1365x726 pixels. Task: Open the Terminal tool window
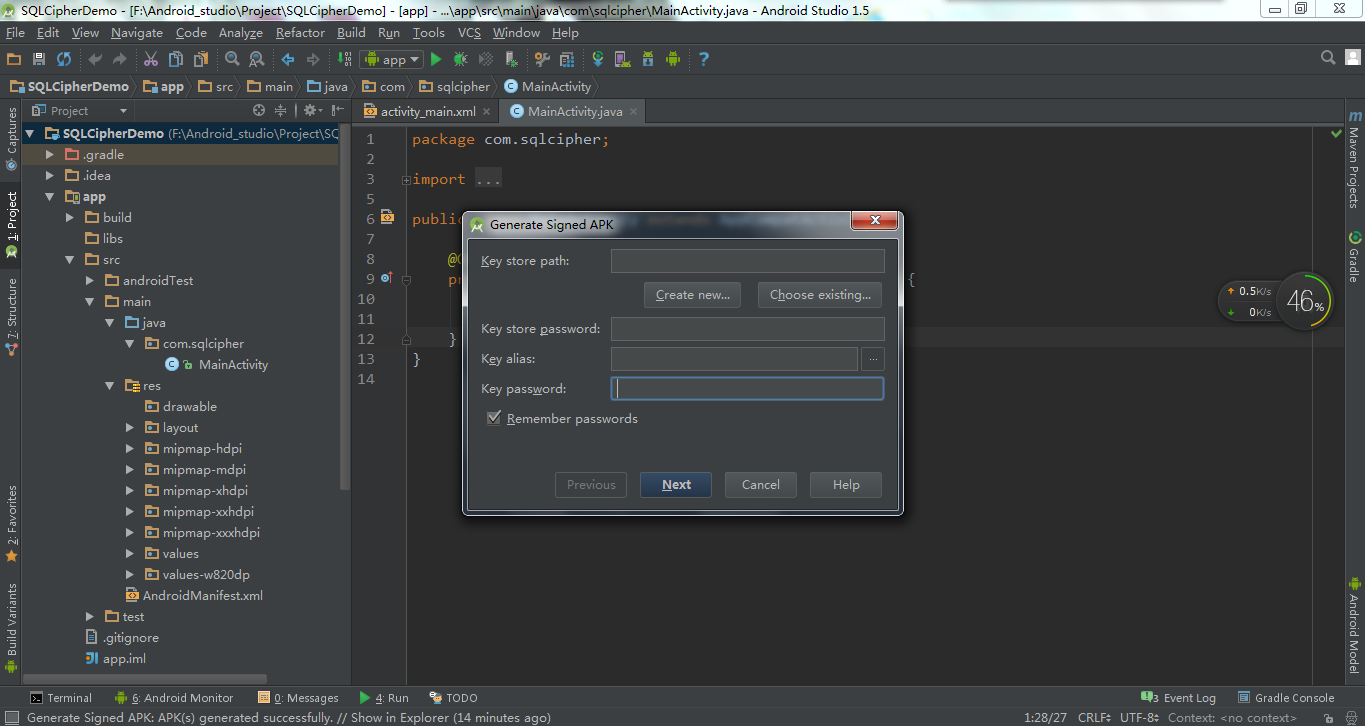pyautogui.click(x=61, y=698)
